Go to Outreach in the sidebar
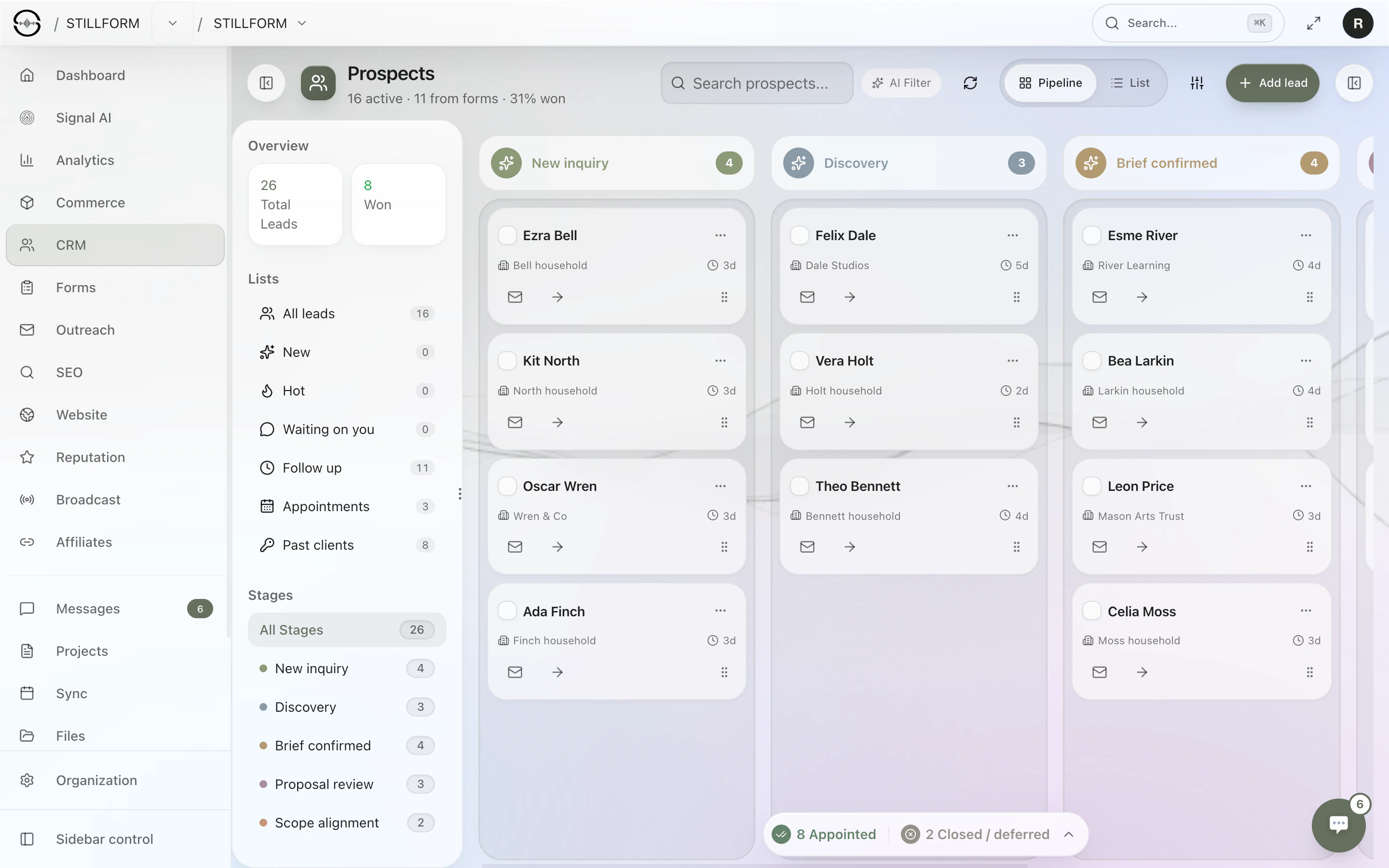 pos(115,330)
